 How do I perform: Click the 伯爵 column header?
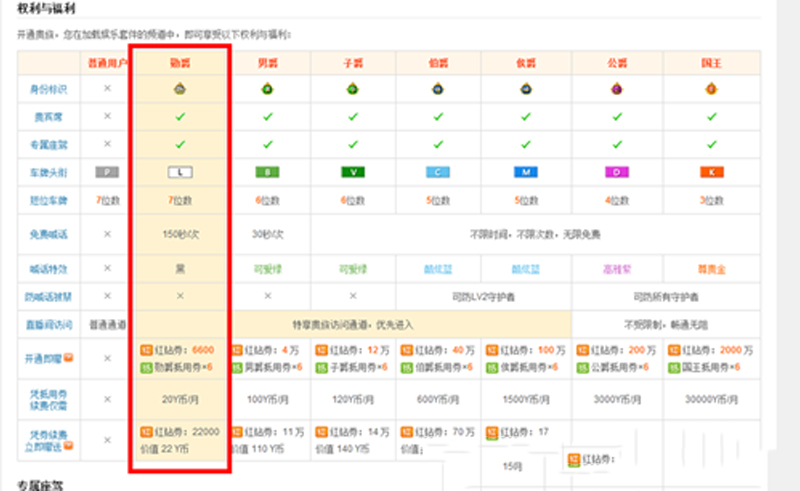tap(438, 63)
